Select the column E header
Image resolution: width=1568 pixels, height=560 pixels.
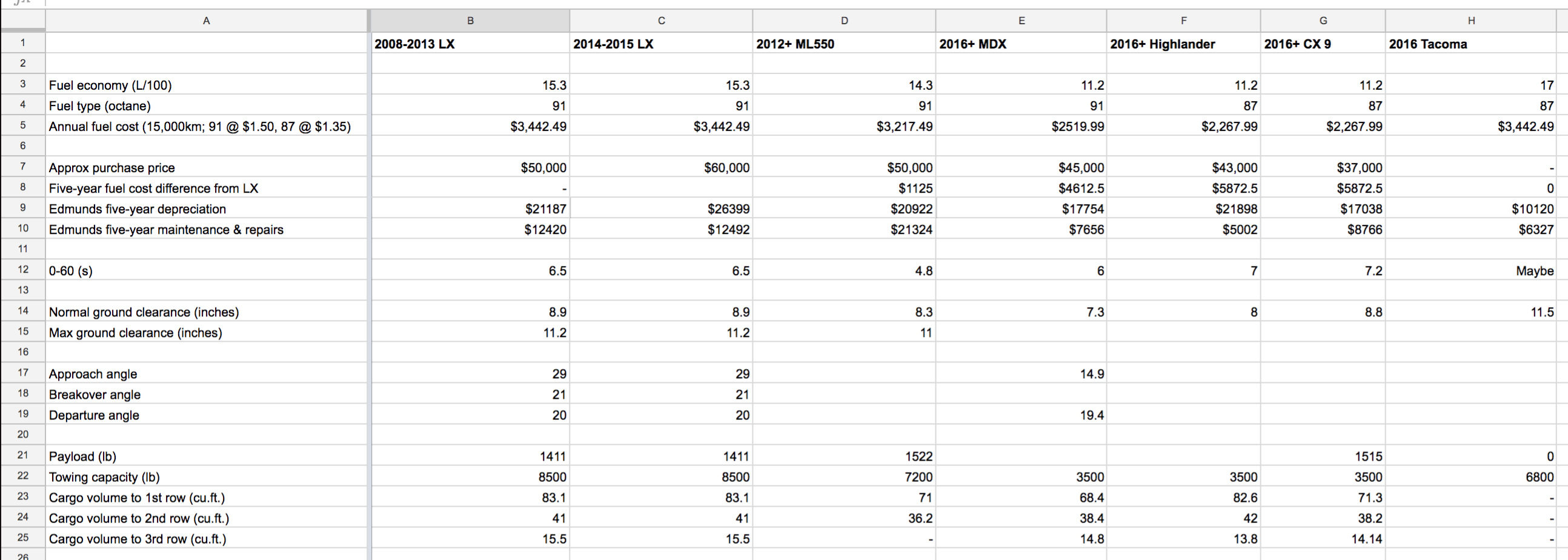[x=1022, y=21]
